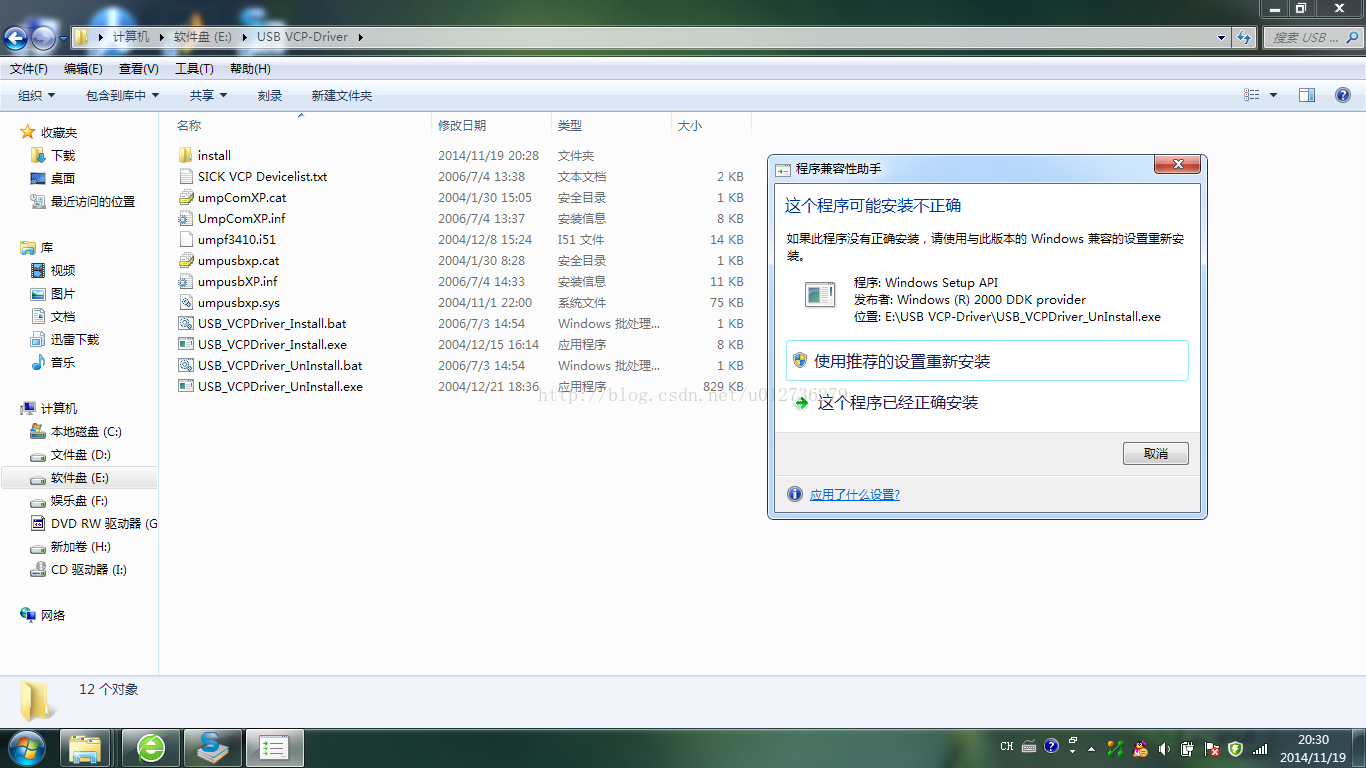Viewport: 1366px width, 768px height.
Task: Select 新加卷 (H:) drive
Action: (81, 546)
